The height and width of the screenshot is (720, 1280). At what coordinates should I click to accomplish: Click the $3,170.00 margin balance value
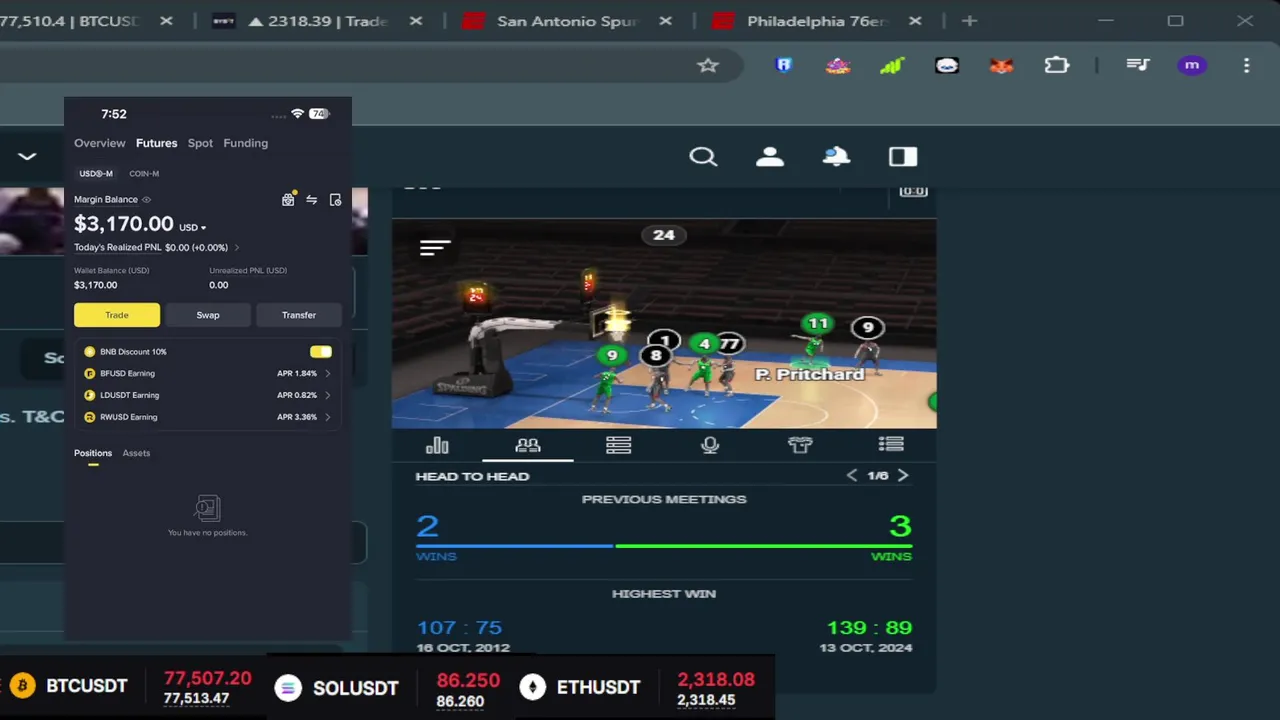[x=124, y=225]
